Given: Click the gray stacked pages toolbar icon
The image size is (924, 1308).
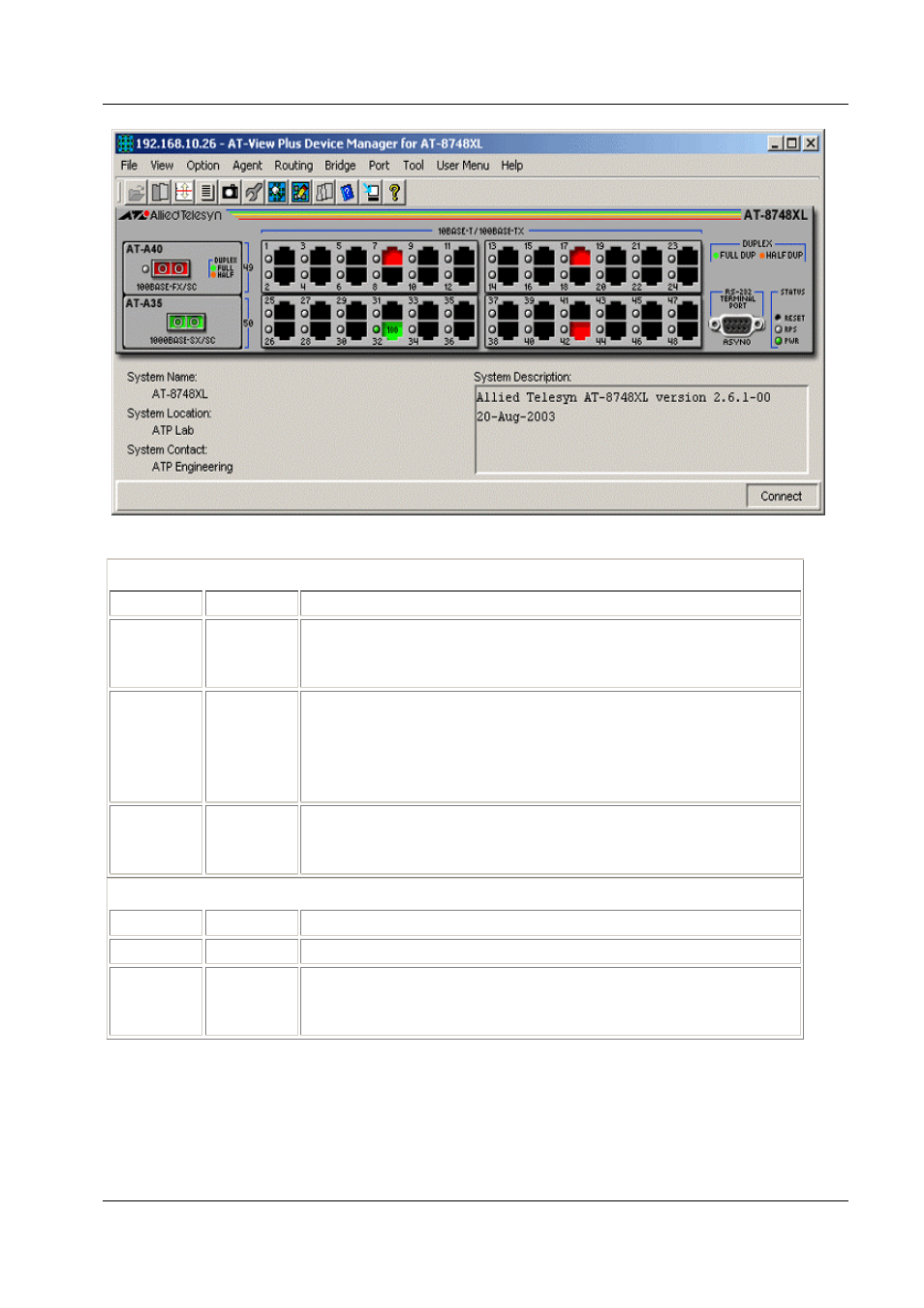Looking at the screenshot, I should 323,192.
